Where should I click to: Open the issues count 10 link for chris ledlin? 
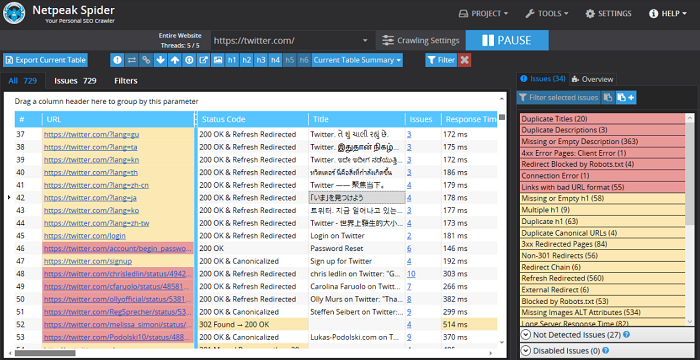411,274
